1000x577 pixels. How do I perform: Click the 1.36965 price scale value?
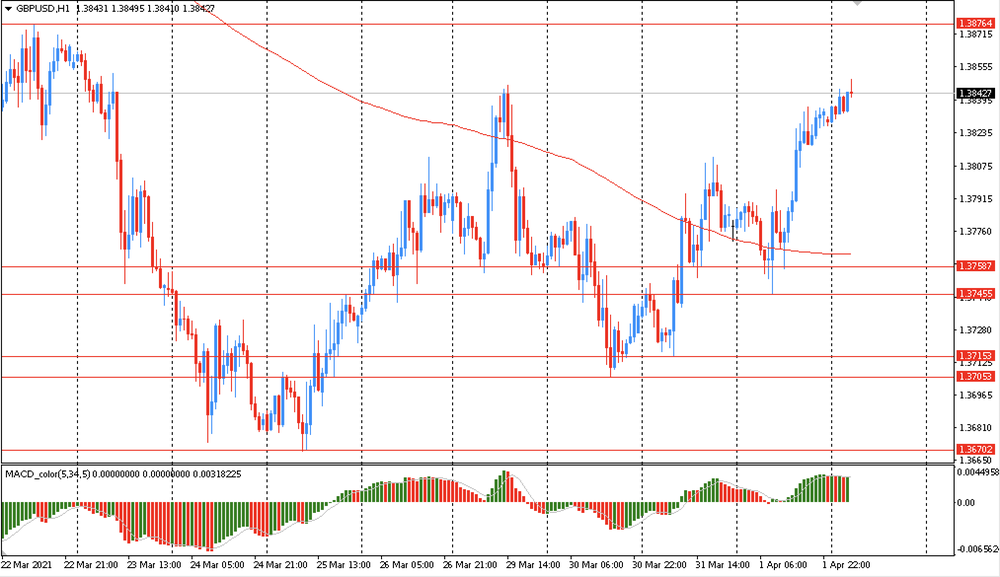pyautogui.click(x=976, y=395)
